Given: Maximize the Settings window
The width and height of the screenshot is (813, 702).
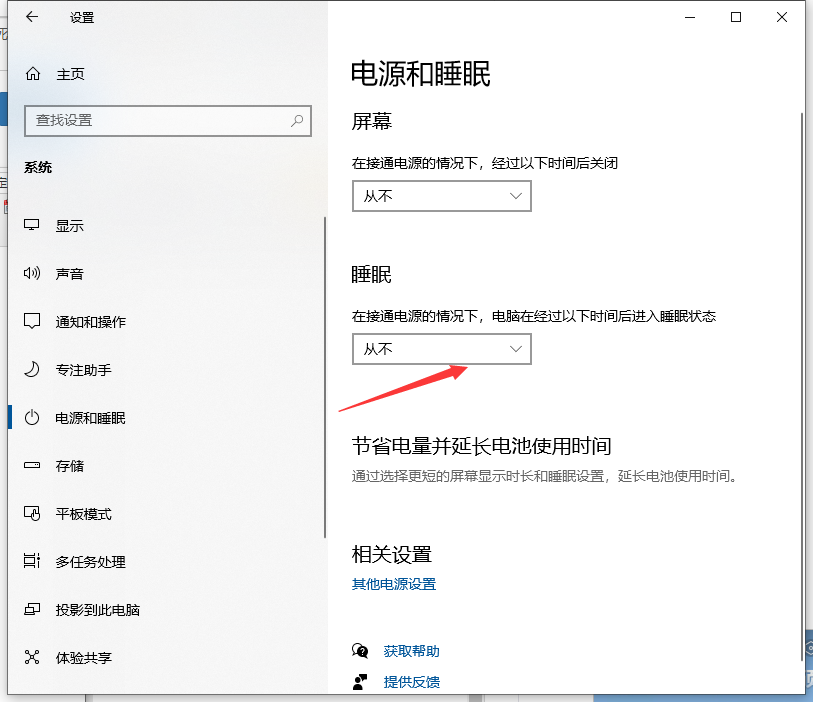Looking at the screenshot, I should (736, 17).
